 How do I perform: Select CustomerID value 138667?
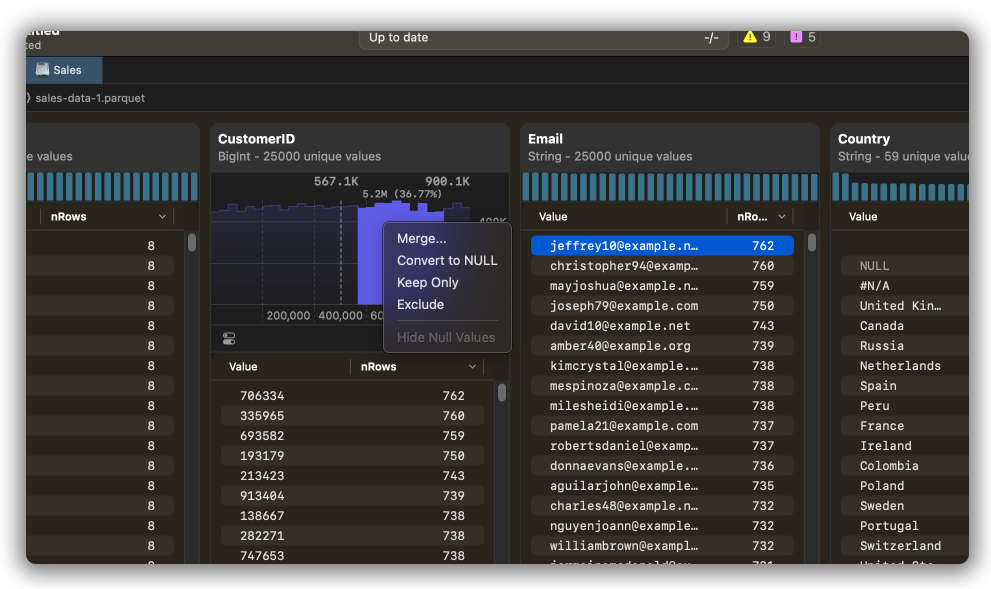click(352, 516)
